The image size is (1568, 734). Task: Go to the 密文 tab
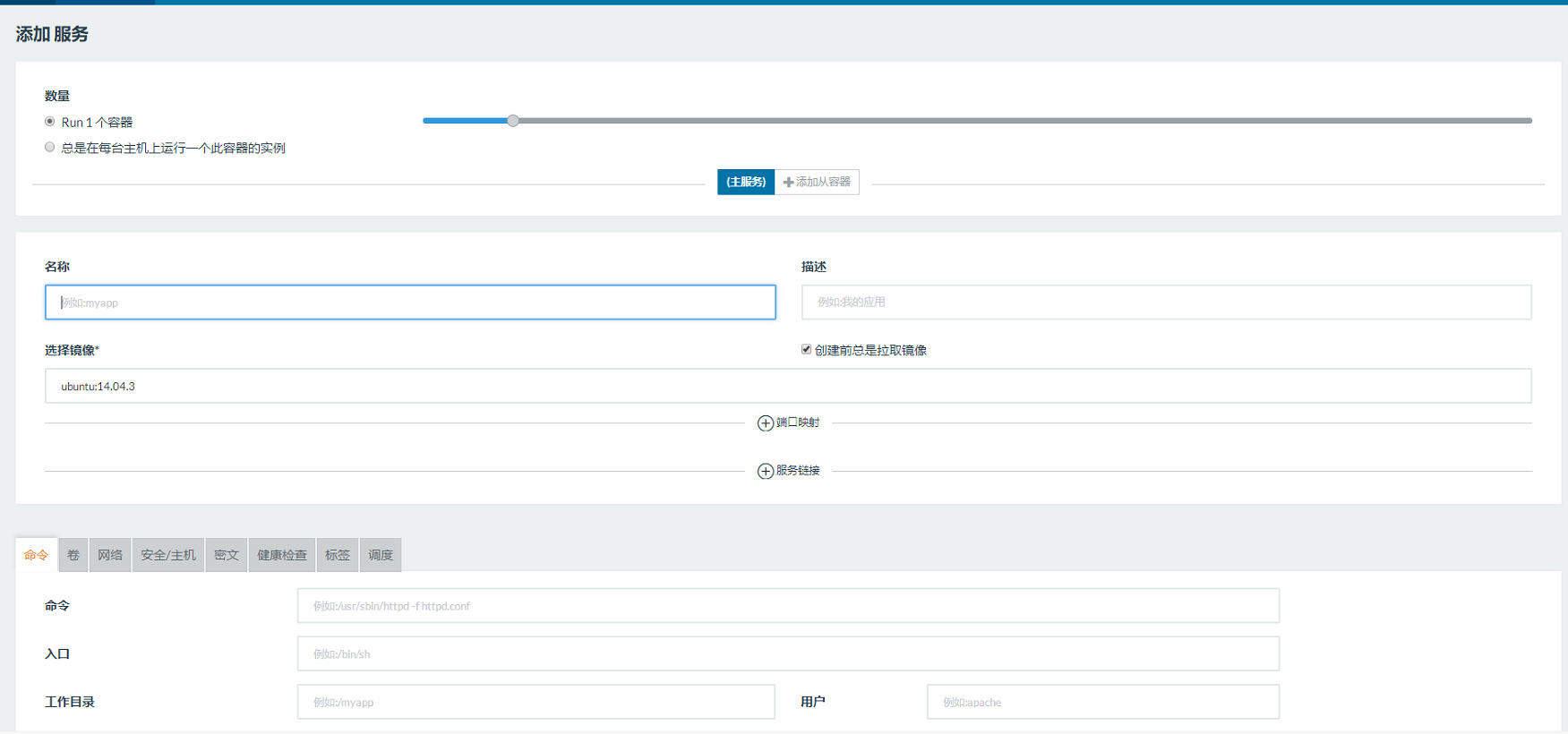coord(227,555)
